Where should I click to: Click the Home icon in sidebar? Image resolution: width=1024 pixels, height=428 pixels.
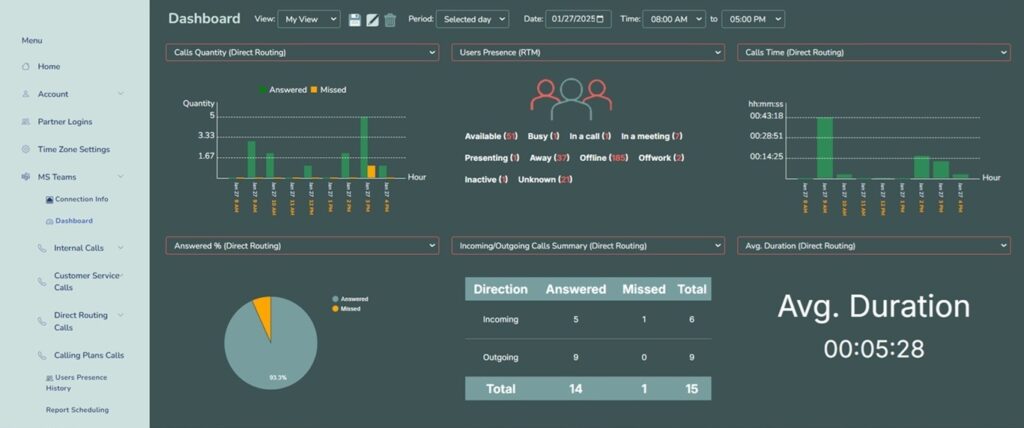(x=25, y=67)
